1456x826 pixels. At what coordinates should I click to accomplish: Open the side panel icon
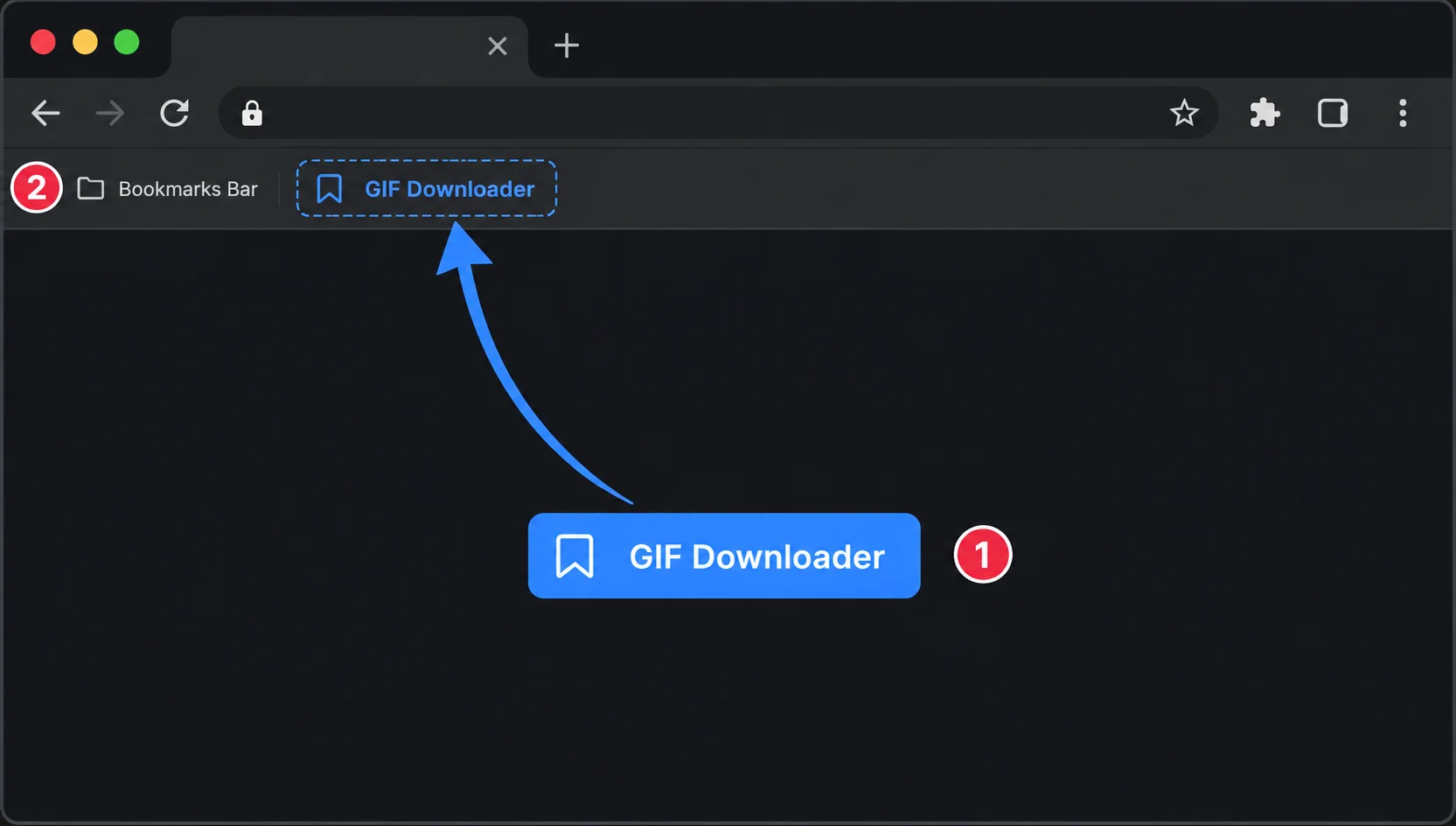[x=1333, y=113]
